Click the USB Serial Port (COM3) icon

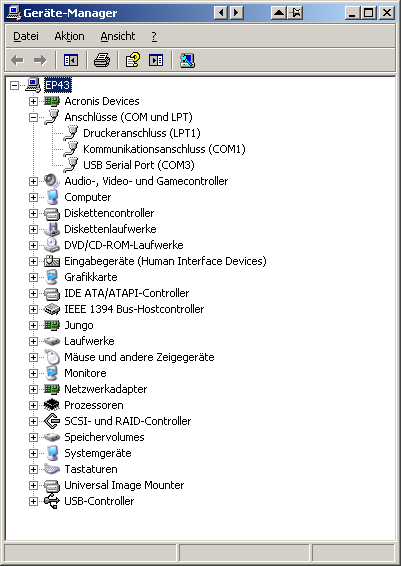(70, 165)
